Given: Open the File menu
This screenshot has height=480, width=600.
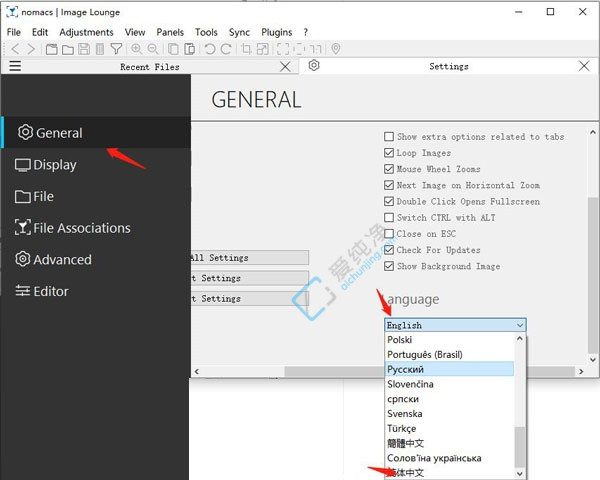Looking at the screenshot, I should 14,32.
